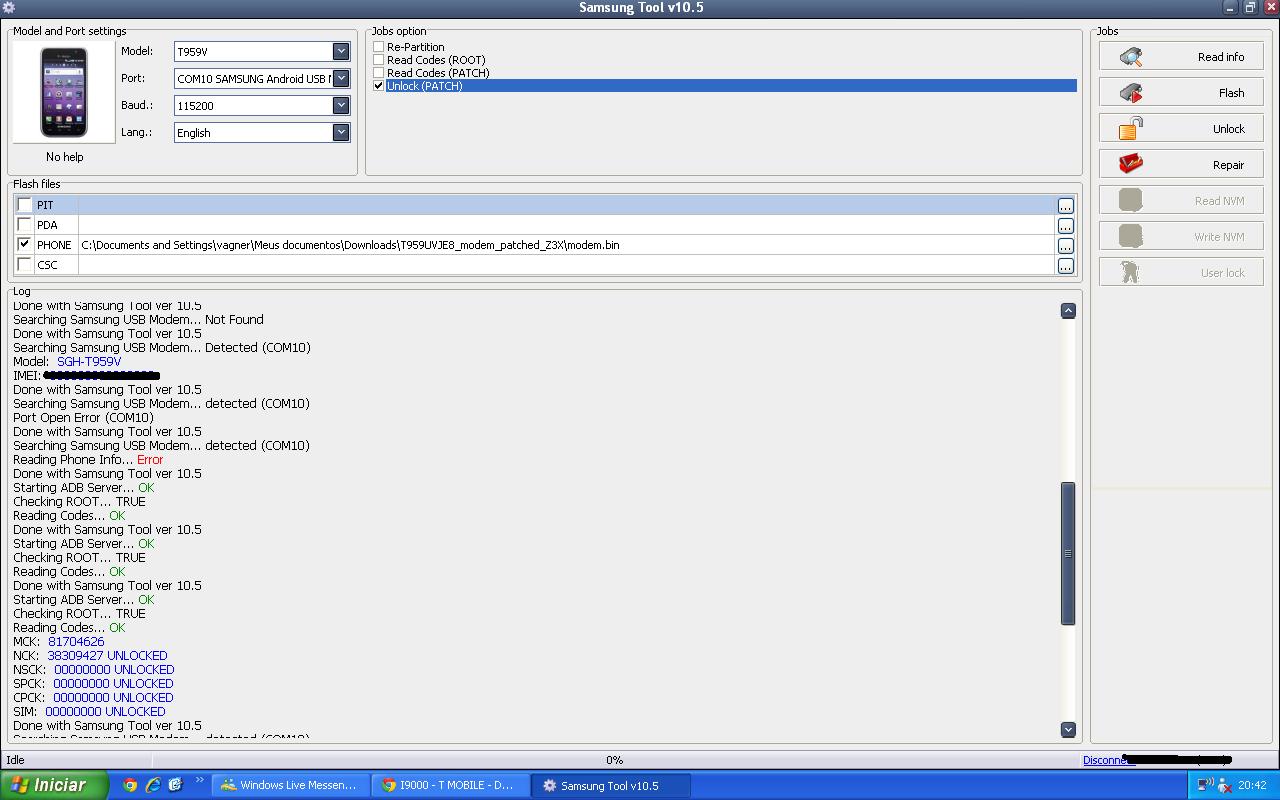Click the greyed Read NVM button
This screenshot has height=800, width=1280.
click(1181, 201)
